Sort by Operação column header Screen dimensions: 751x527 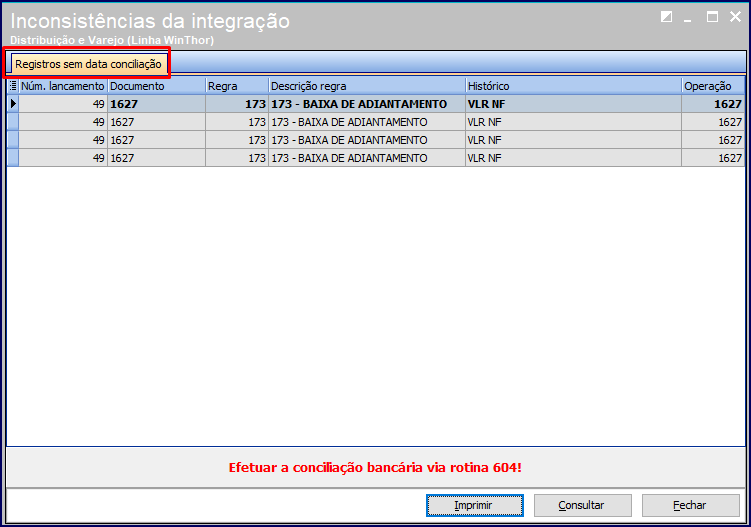tap(713, 86)
